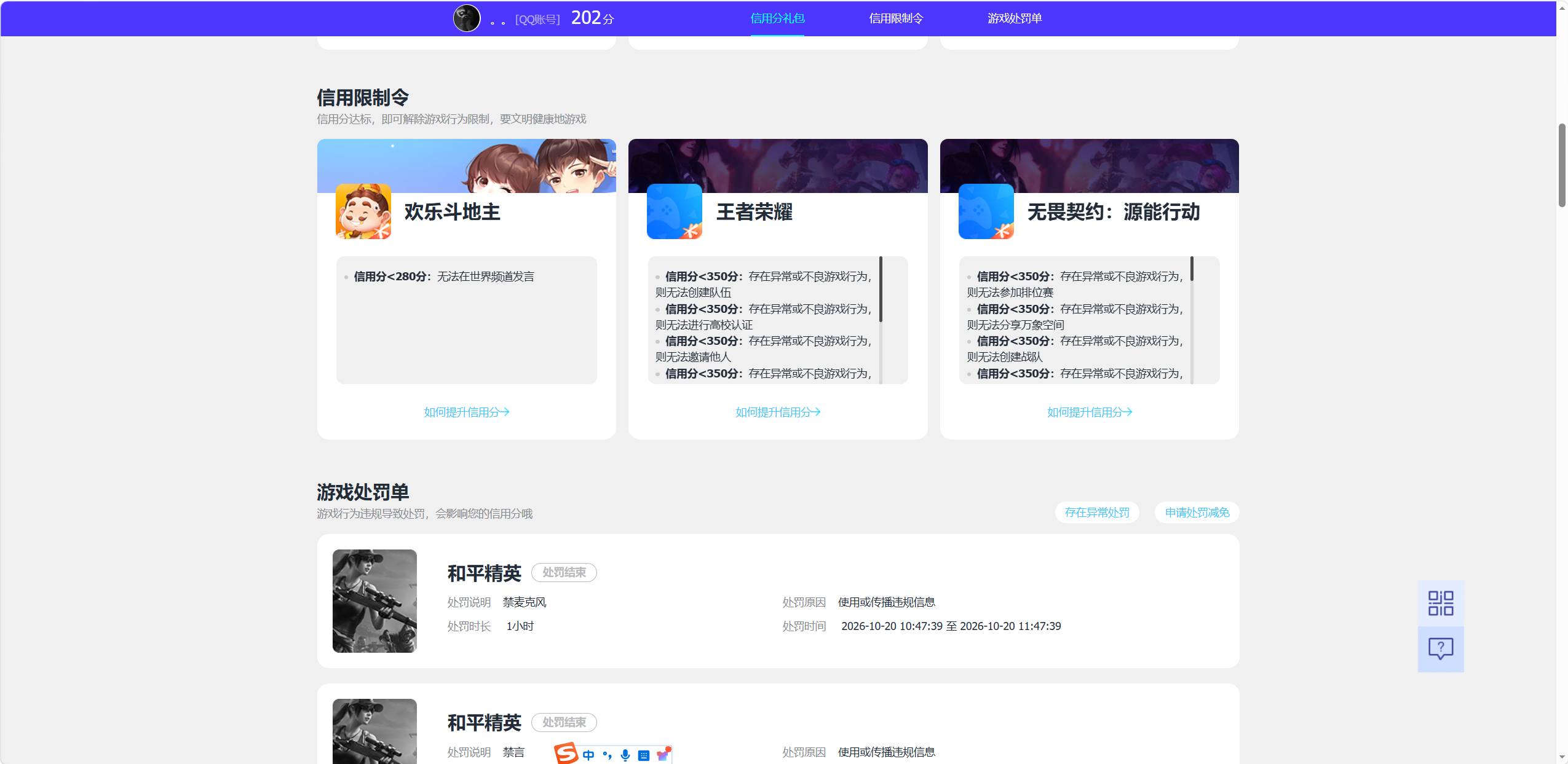Click the Sogou input method S logo

pyautogui.click(x=566, y=754)
